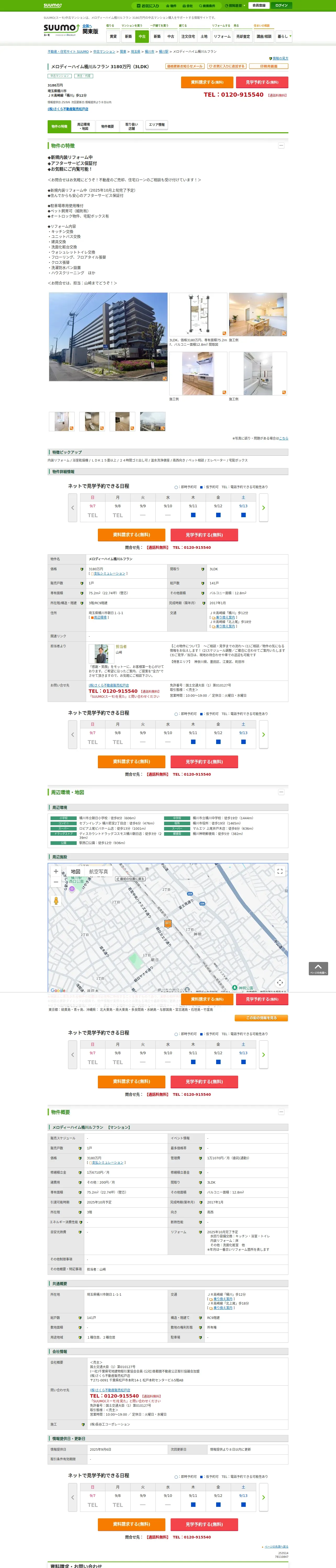
Task: Click 埼玉県 in breadcrumb trail
Action: (135, 52)
